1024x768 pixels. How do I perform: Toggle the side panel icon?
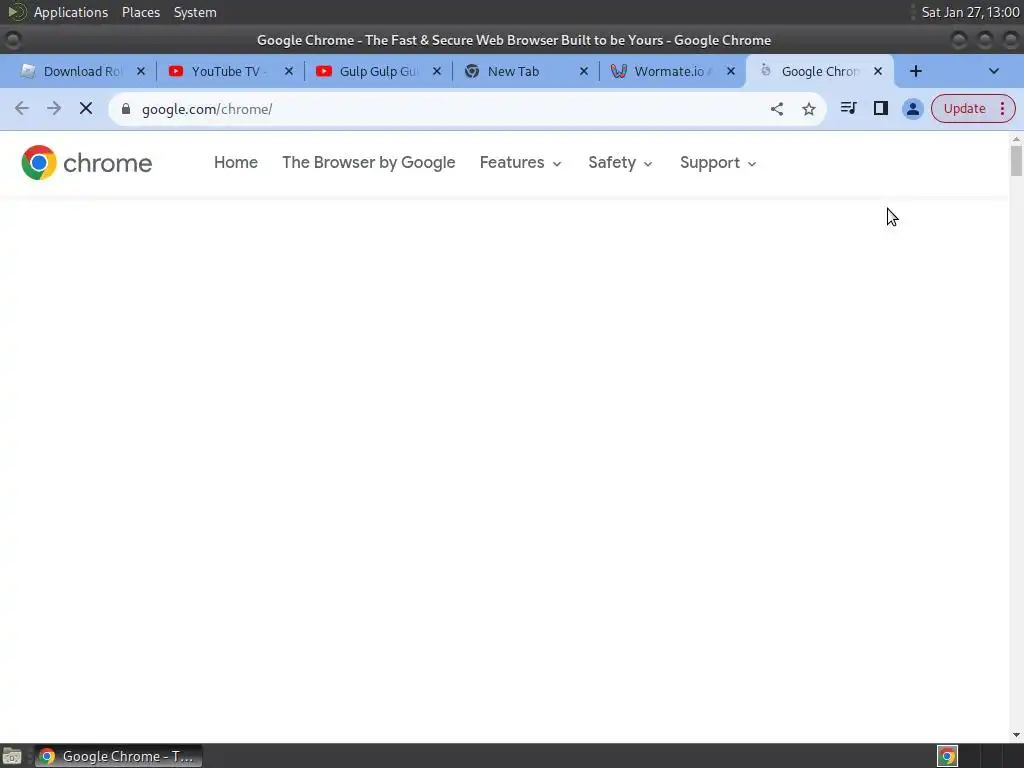880,108
